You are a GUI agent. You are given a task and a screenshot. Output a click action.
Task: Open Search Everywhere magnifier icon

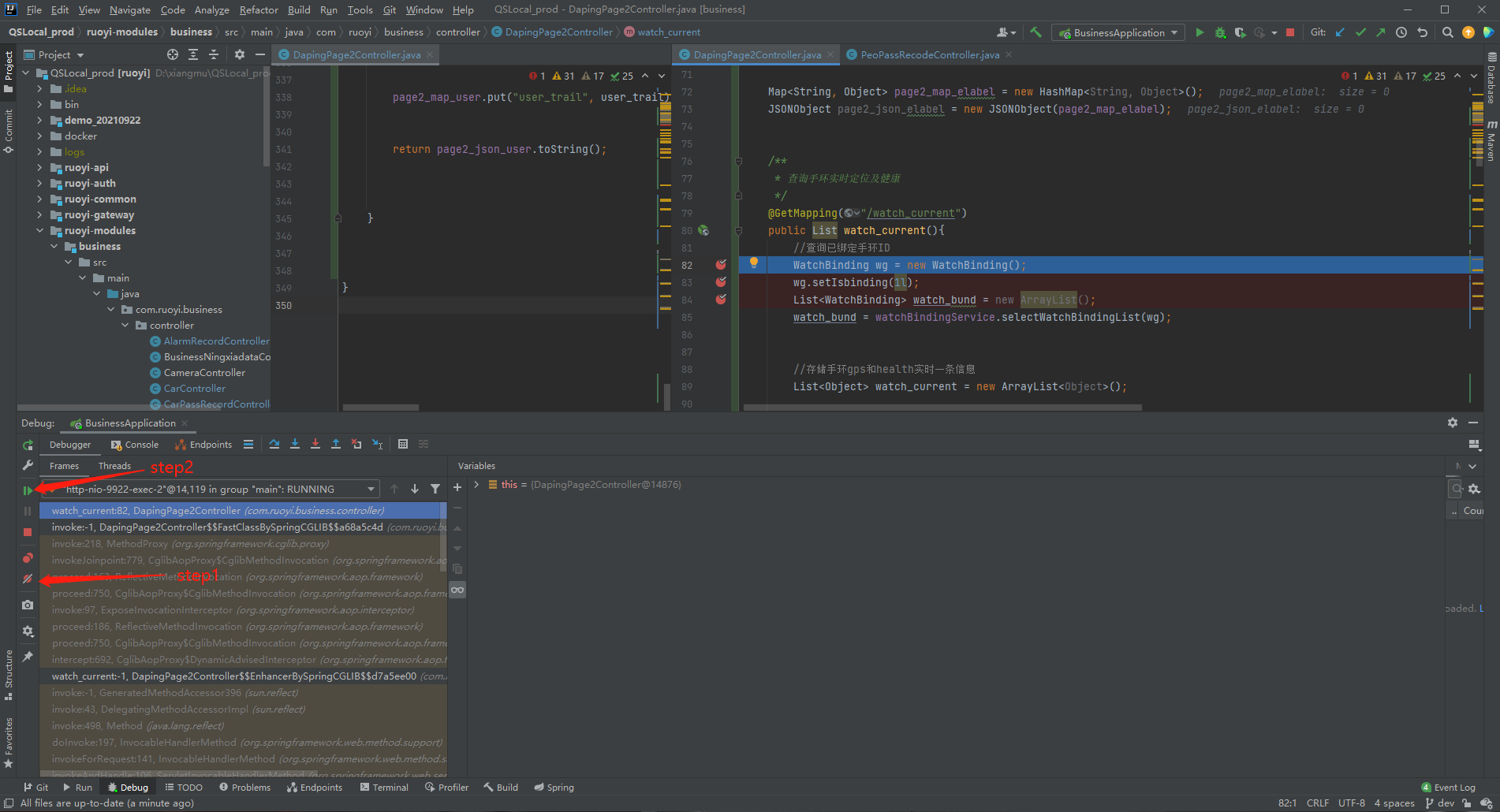point(1448,32)
